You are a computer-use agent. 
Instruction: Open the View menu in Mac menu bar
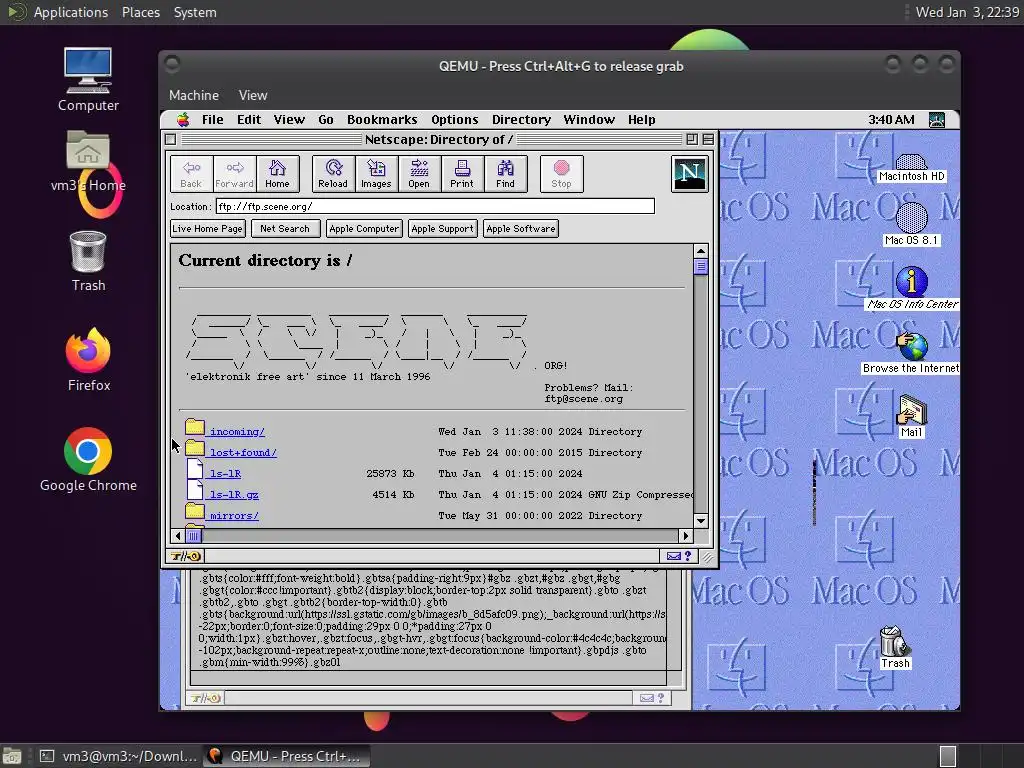pos(289,120)
